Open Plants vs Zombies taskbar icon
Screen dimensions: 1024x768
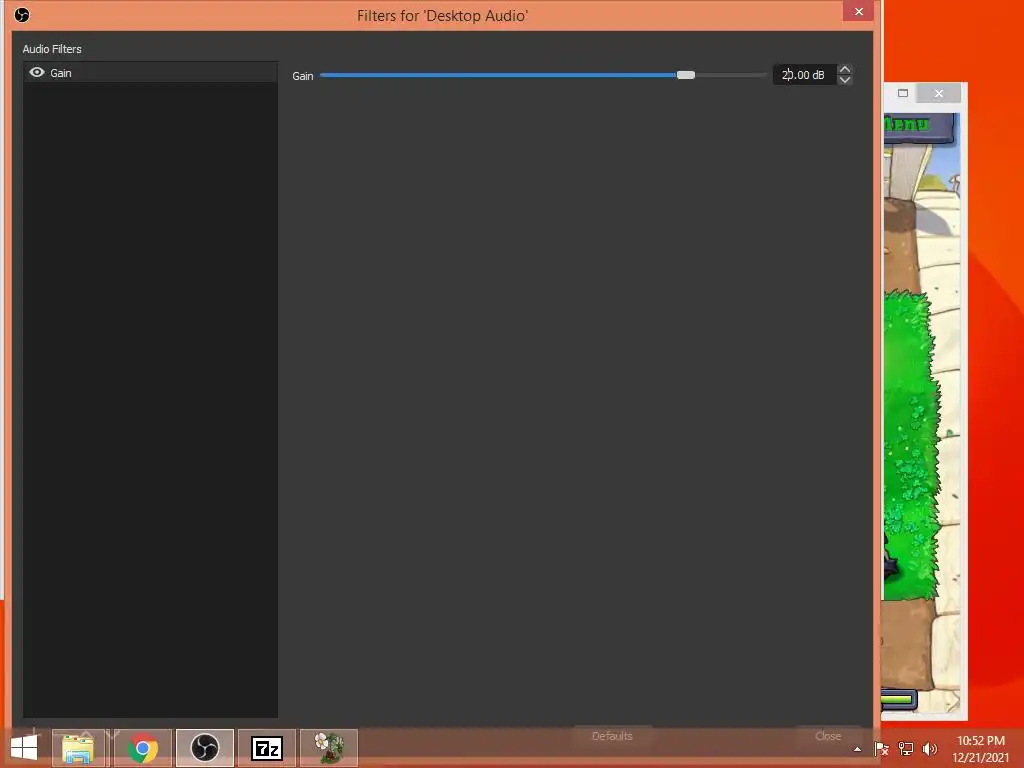pos(328,748)
